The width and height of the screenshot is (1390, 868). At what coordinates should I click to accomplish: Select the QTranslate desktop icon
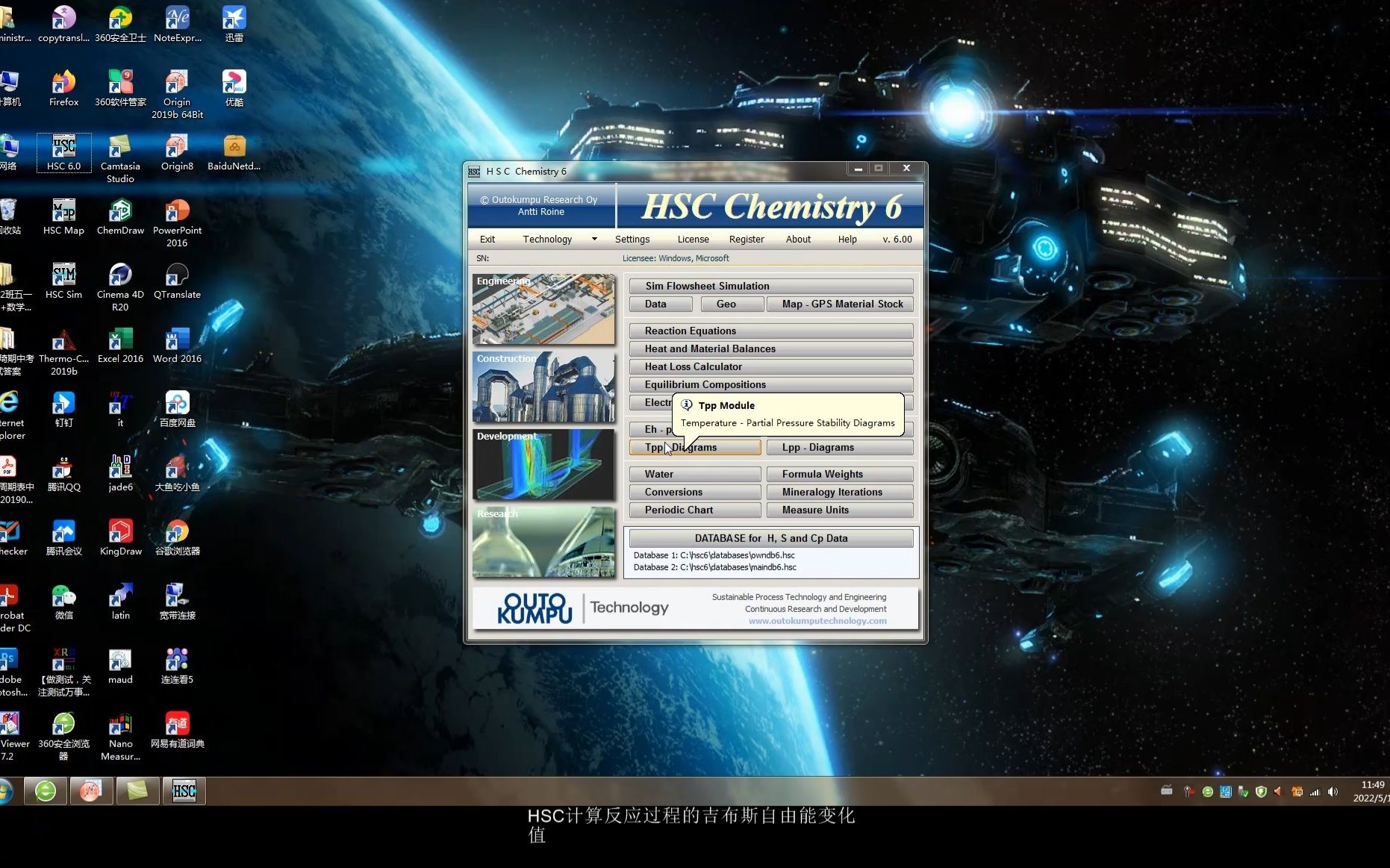(x=177, y=281)
